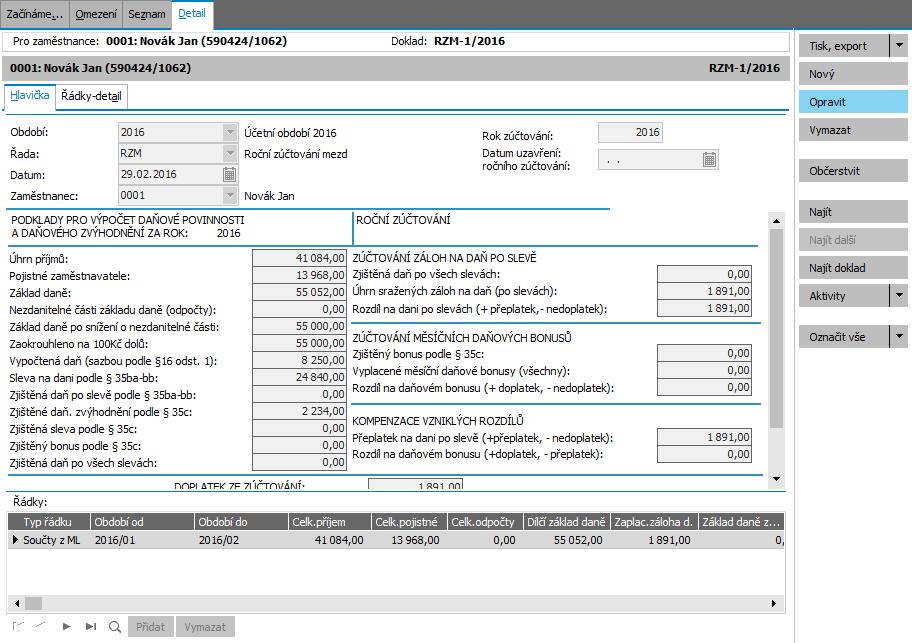Click scroll down arrow in form panel
The image size is (912, 643).
tap(776, 479)
